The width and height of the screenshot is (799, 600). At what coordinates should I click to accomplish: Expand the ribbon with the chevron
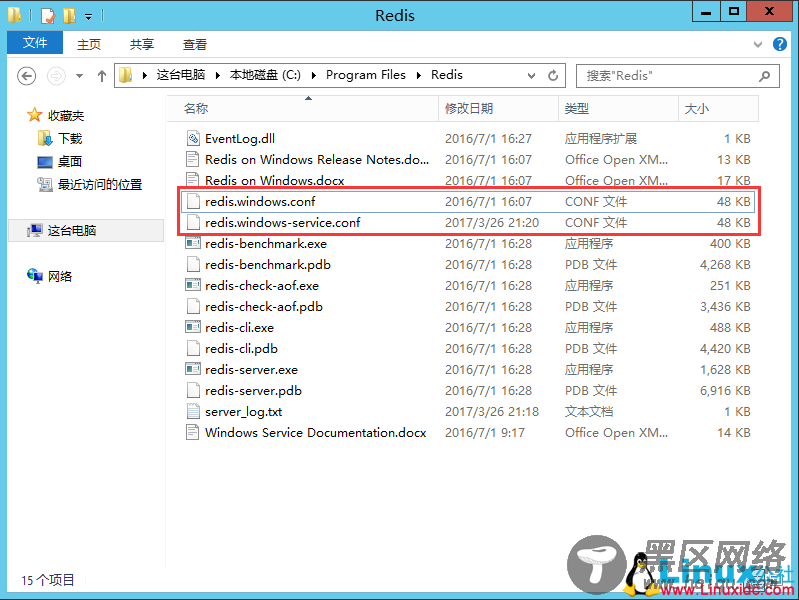point(758,44)
